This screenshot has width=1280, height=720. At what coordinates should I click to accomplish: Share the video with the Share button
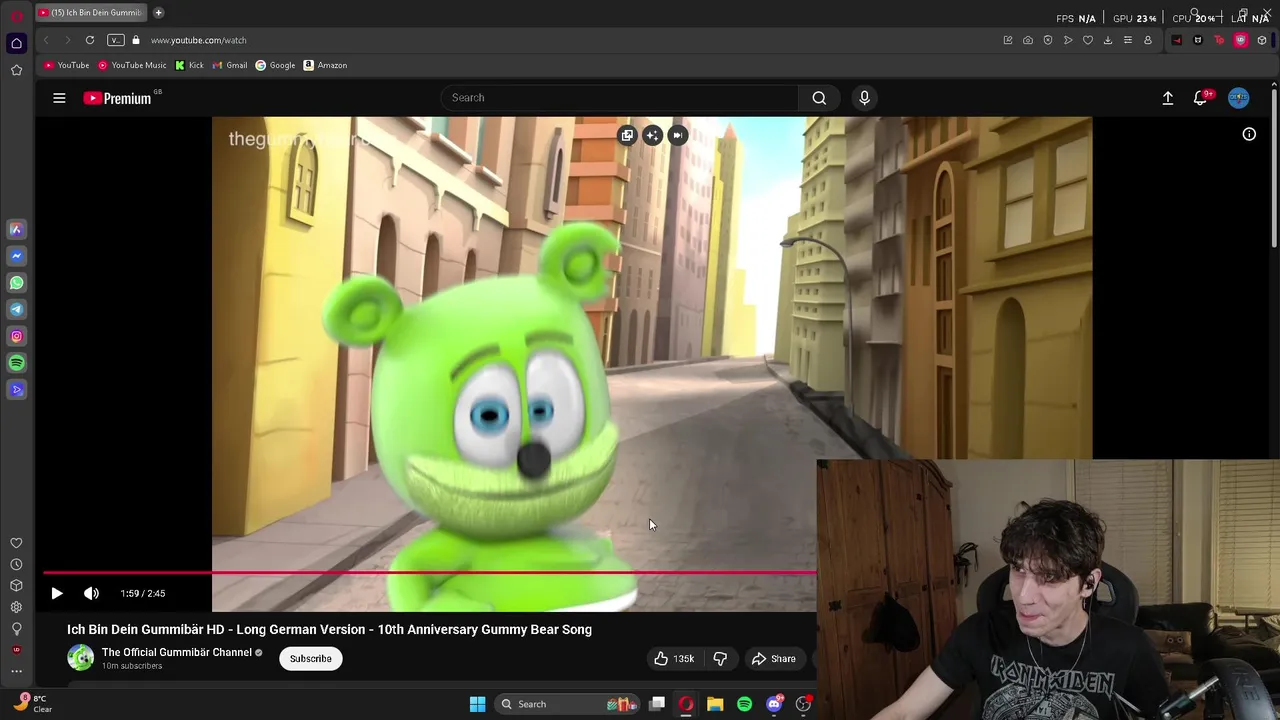tap(774, 658)
